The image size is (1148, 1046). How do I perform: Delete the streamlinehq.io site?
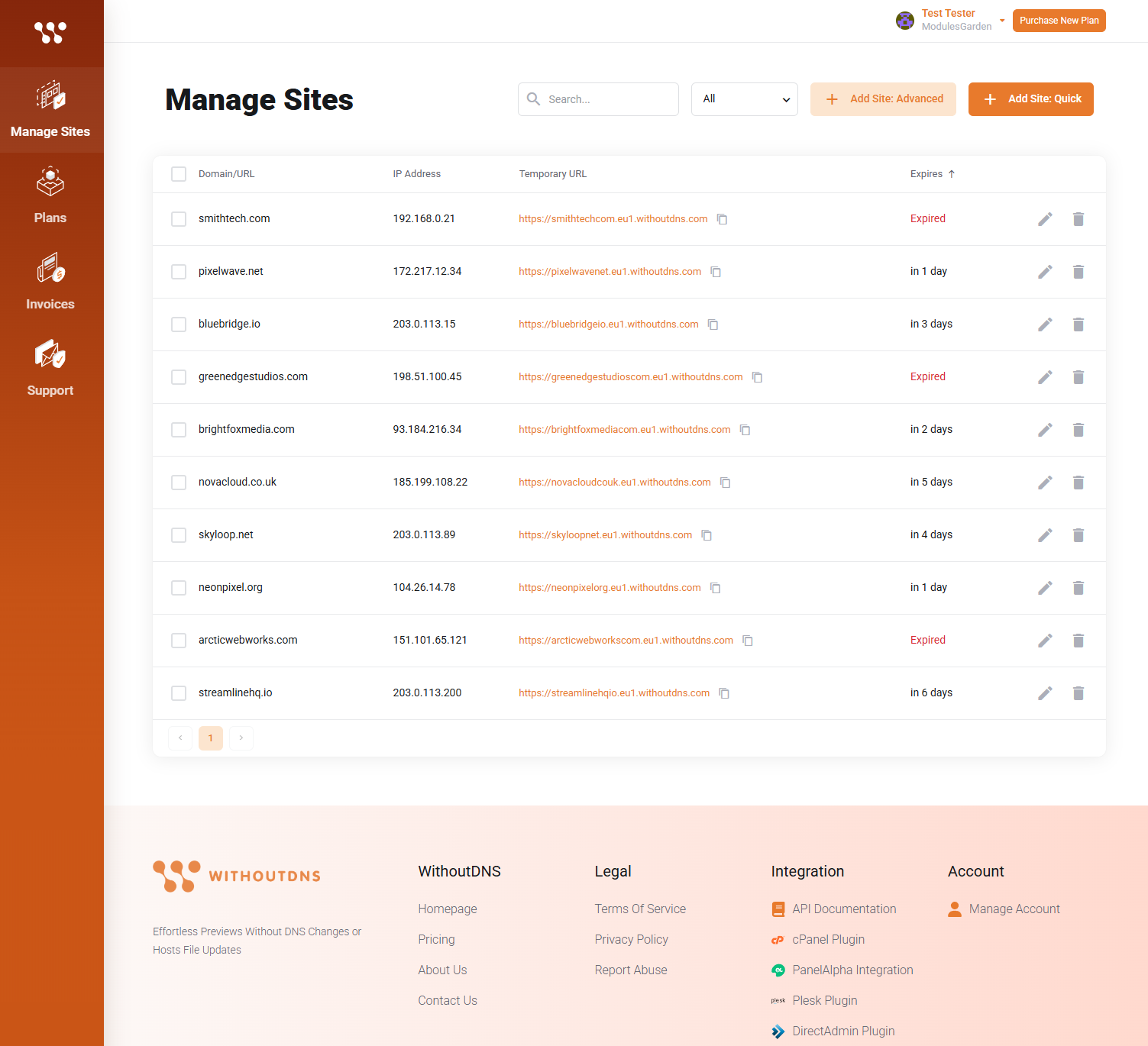pos(1078,692)
